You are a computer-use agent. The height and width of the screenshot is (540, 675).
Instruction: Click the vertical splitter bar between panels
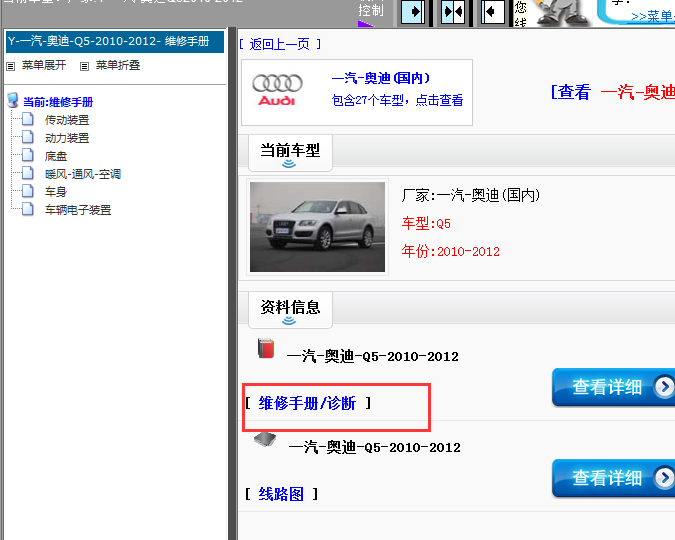pos(232,283)
